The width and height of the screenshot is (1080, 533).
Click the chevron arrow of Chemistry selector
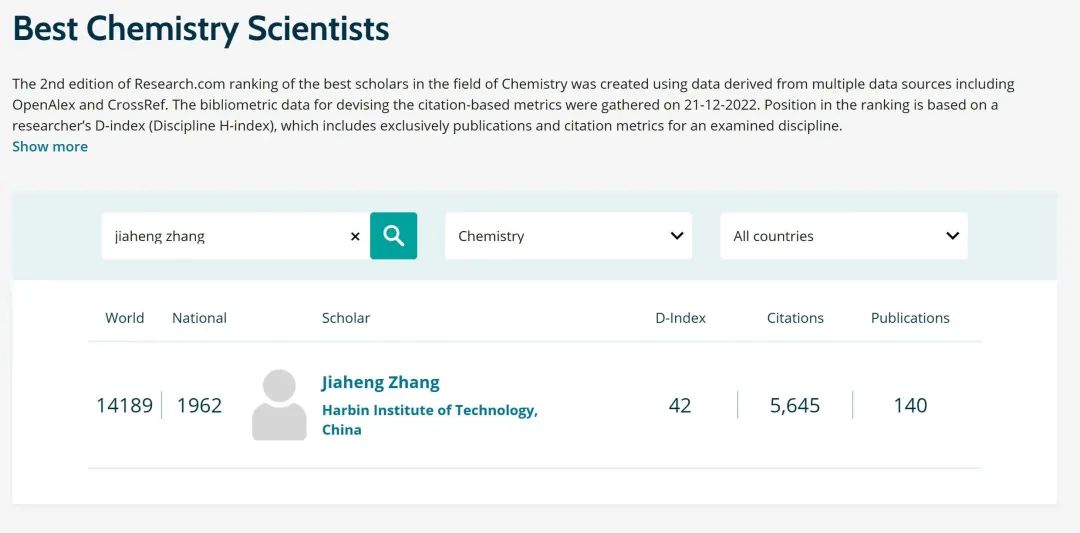point(677,236)
